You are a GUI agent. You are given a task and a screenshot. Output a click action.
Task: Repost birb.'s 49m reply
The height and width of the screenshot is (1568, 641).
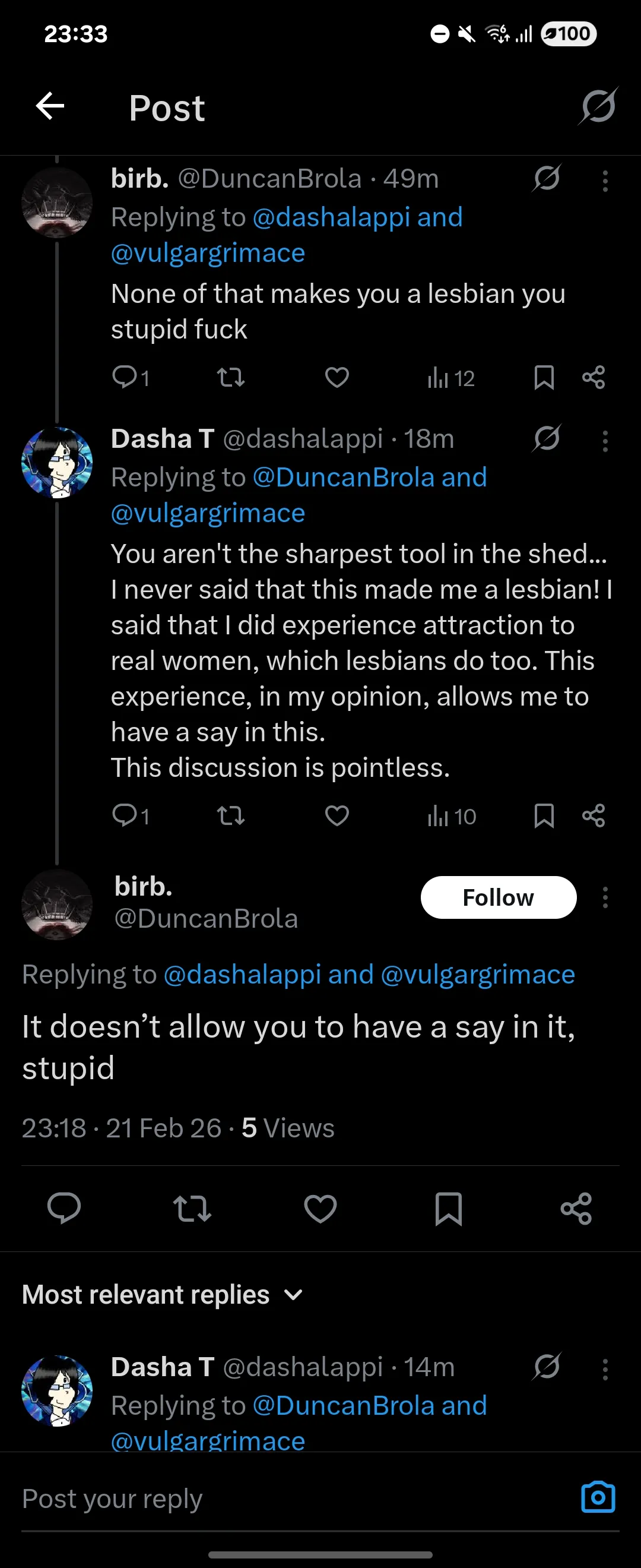point(231,377)
